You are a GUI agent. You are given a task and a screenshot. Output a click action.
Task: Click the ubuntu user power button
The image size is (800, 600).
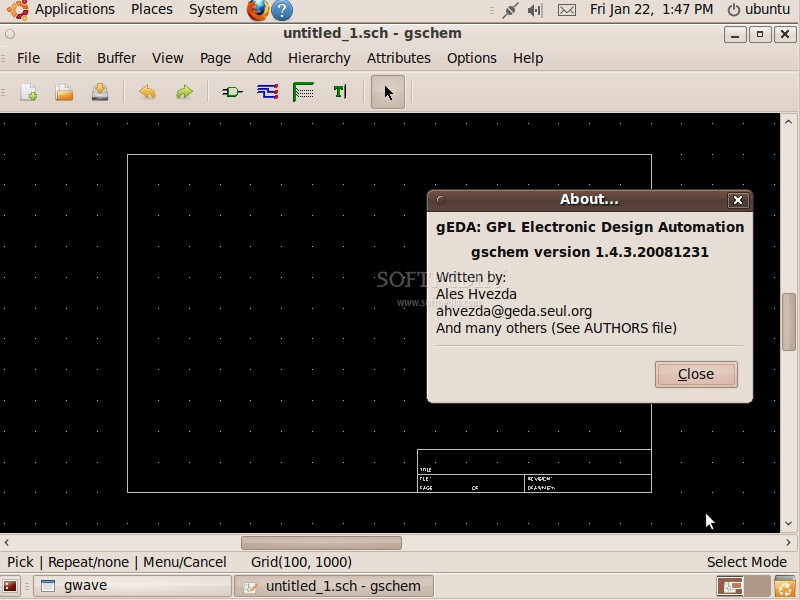[x=758, y=10]
